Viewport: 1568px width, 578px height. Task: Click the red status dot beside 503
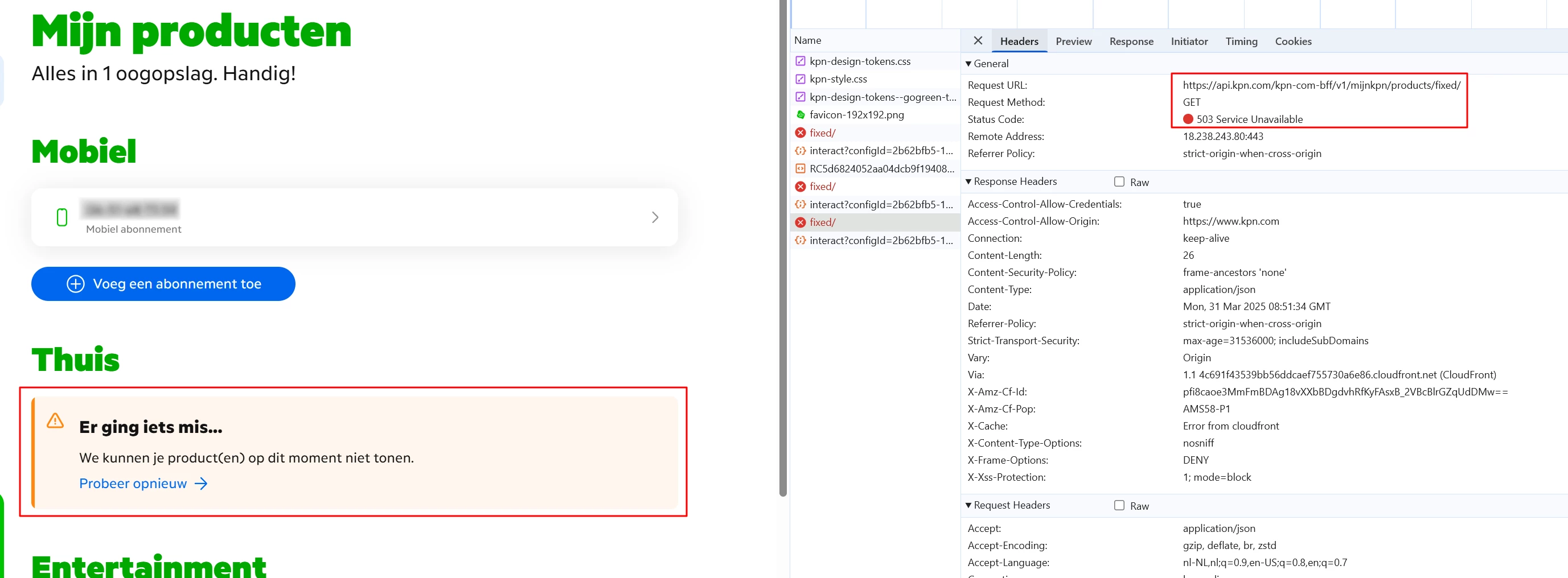pyautogui.click(x=1188, y=119)
